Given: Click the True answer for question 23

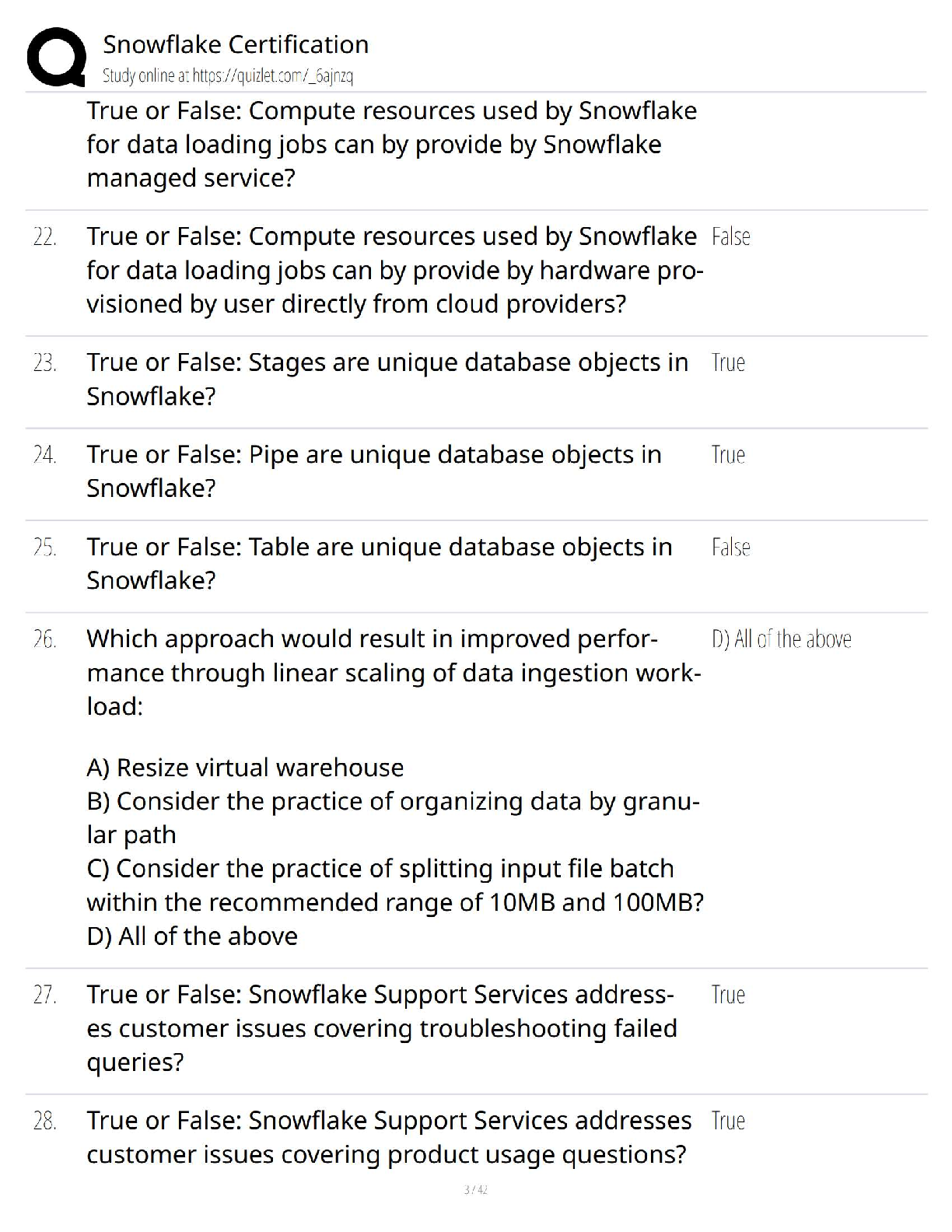Looking at the screenshot, I should [728, 362].
